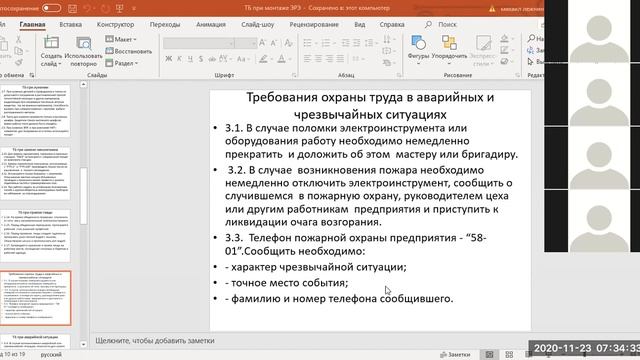The image size is (640, 360).
Task: Activate the format painter brush
Action: pyautogui.click(x=18, y=62)
